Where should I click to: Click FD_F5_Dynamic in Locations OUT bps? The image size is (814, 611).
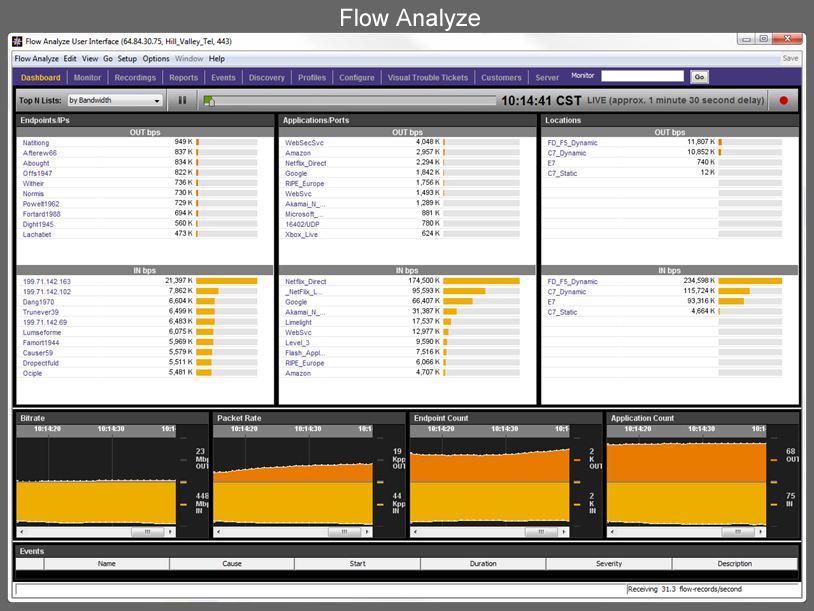click(572, 143)
